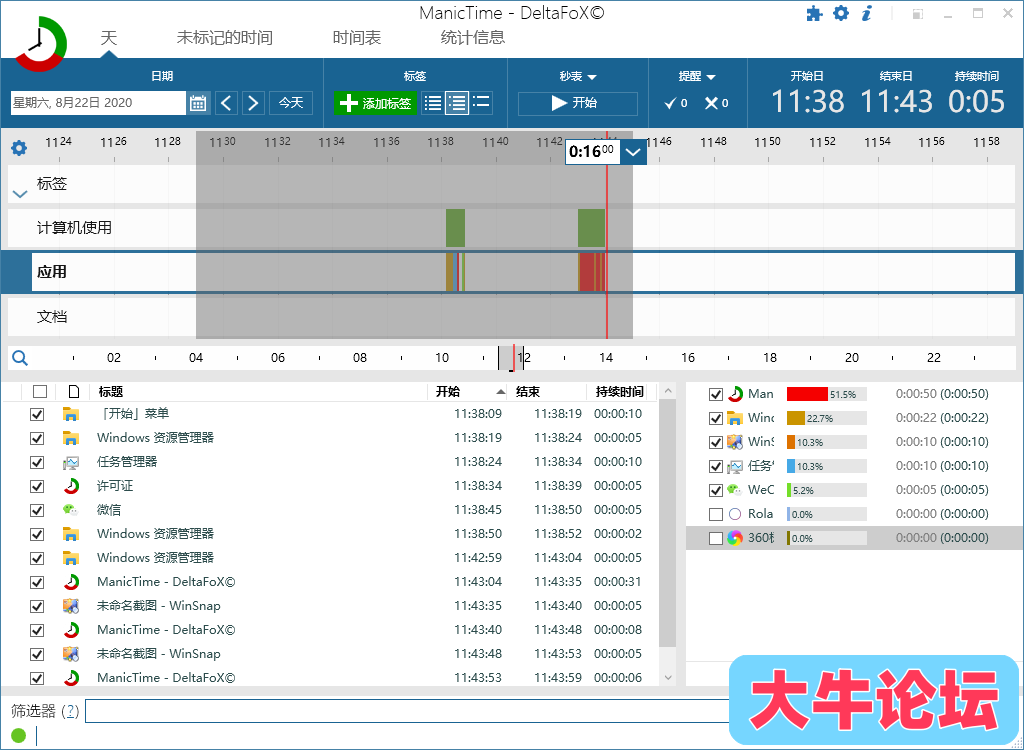Select the middle tag list view icon
Screen dimensions: 1024x750
point(457,103)
